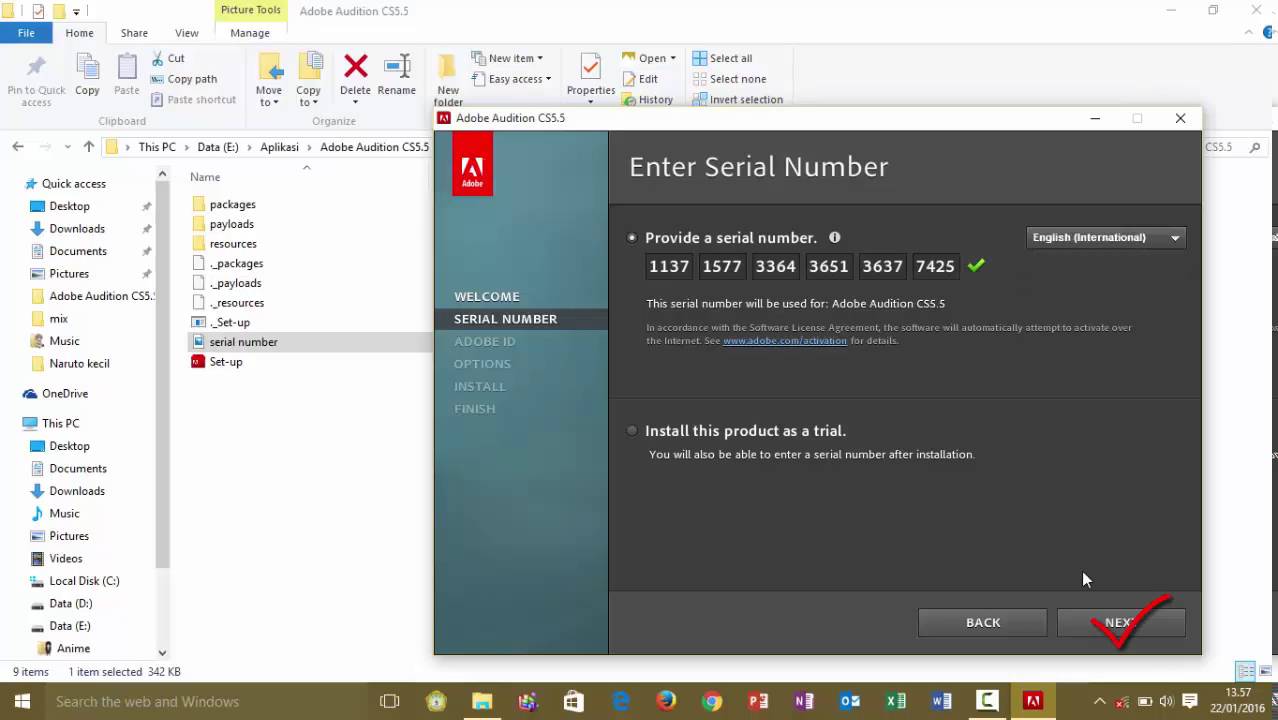Click the Start button on taskbar
The width and height of the screenshot is (1278, 720).
[22, 701]
